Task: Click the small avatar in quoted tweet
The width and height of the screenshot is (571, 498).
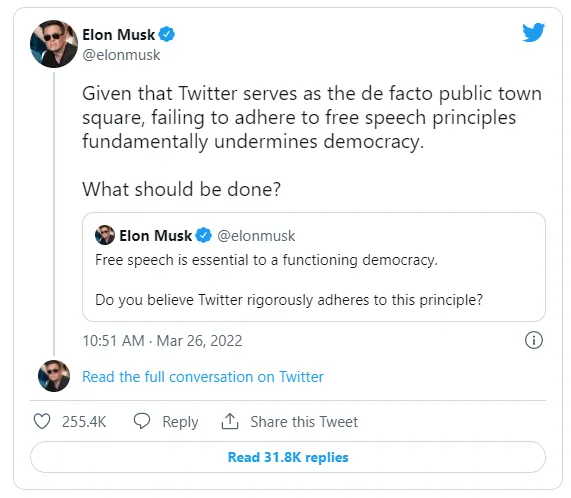Action: 105,235
